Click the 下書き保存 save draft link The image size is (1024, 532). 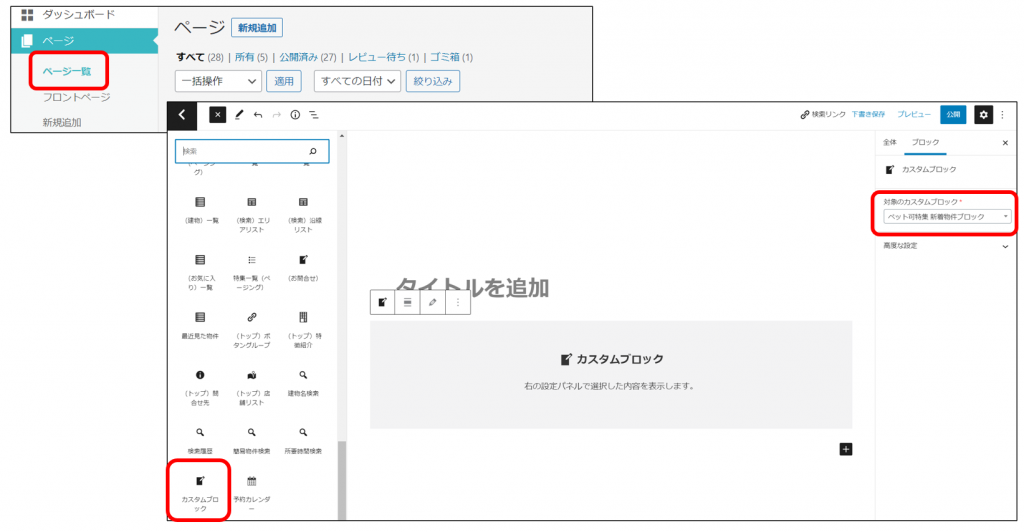coord(868,115)
